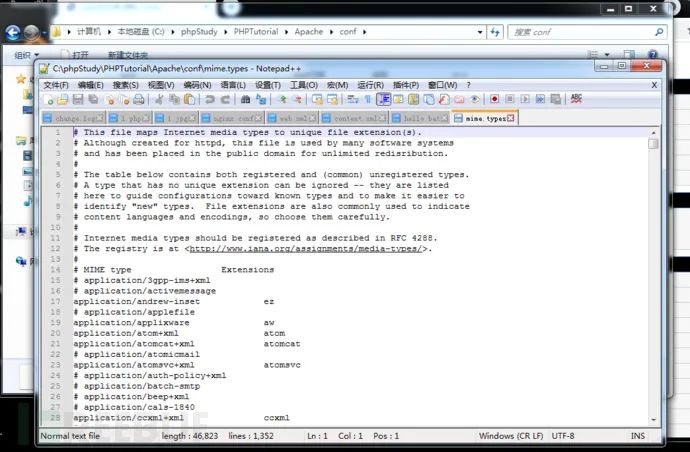The height and width of the screenshot is (452, 690).
Task: Open the 组织 dropdown in Explorer
Action: click(26, 55)
